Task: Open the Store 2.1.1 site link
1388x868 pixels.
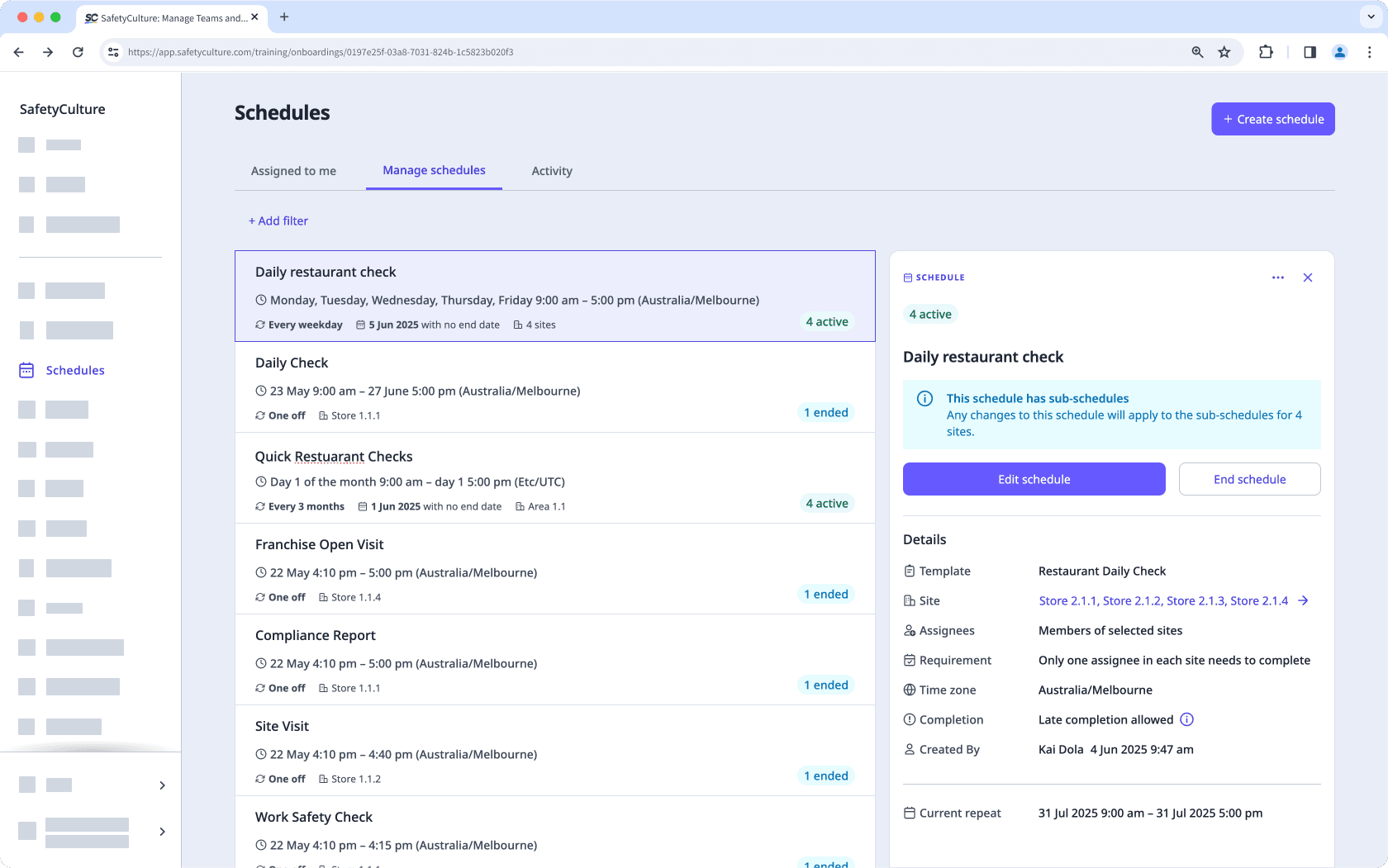Action: point(1068,600)
